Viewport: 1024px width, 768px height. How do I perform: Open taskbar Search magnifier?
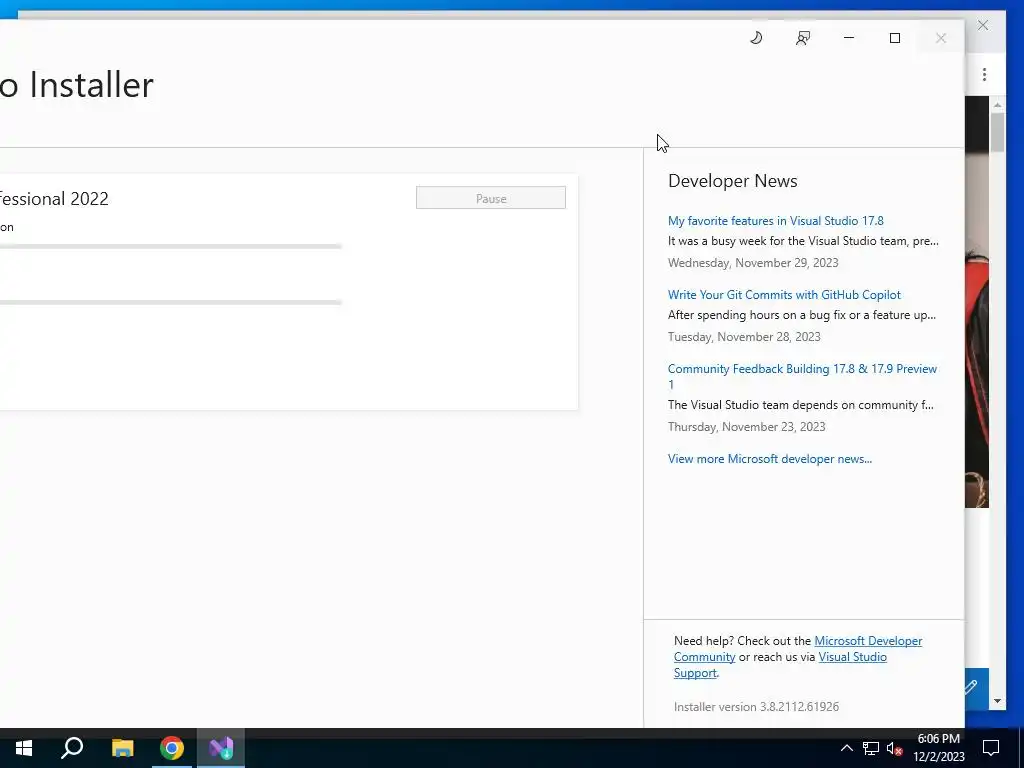72,748
